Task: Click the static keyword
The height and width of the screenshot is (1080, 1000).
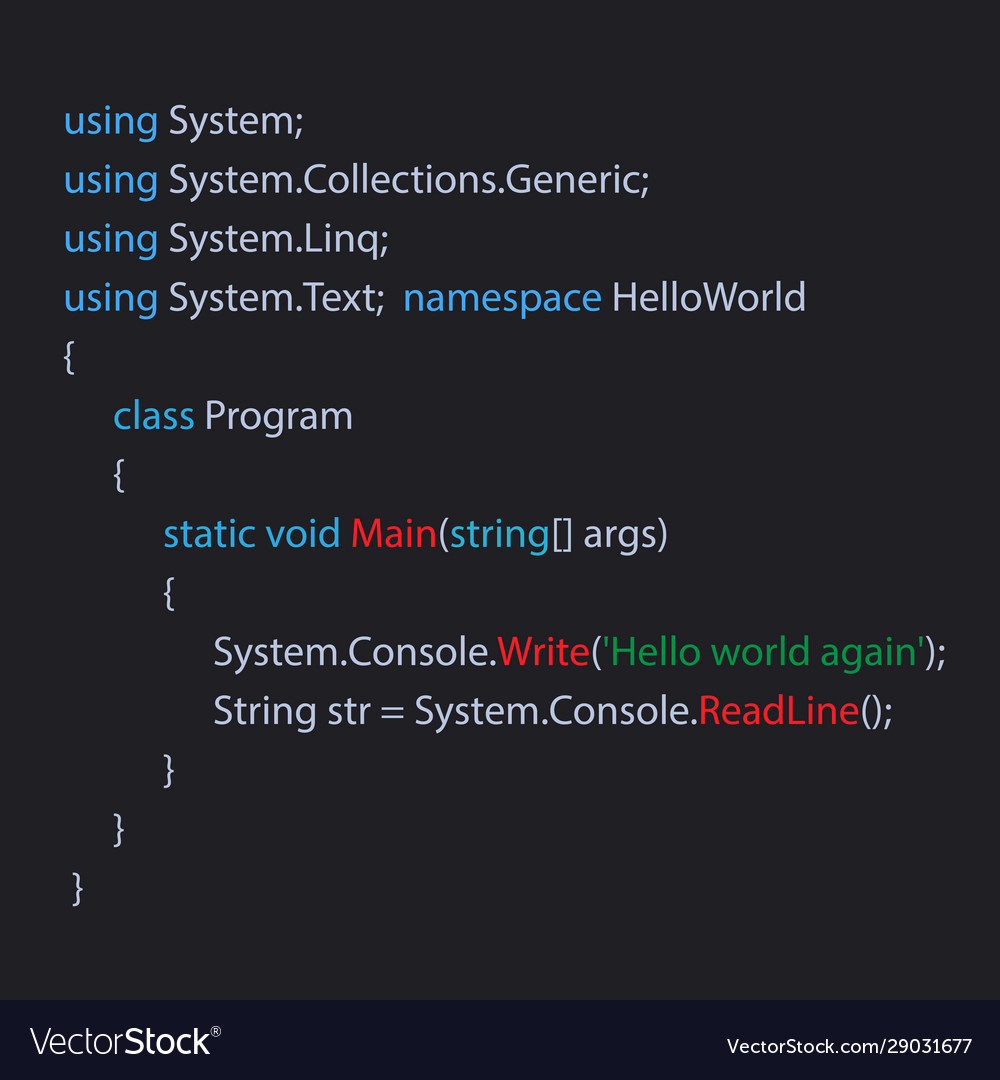Action: click(209, 534)
